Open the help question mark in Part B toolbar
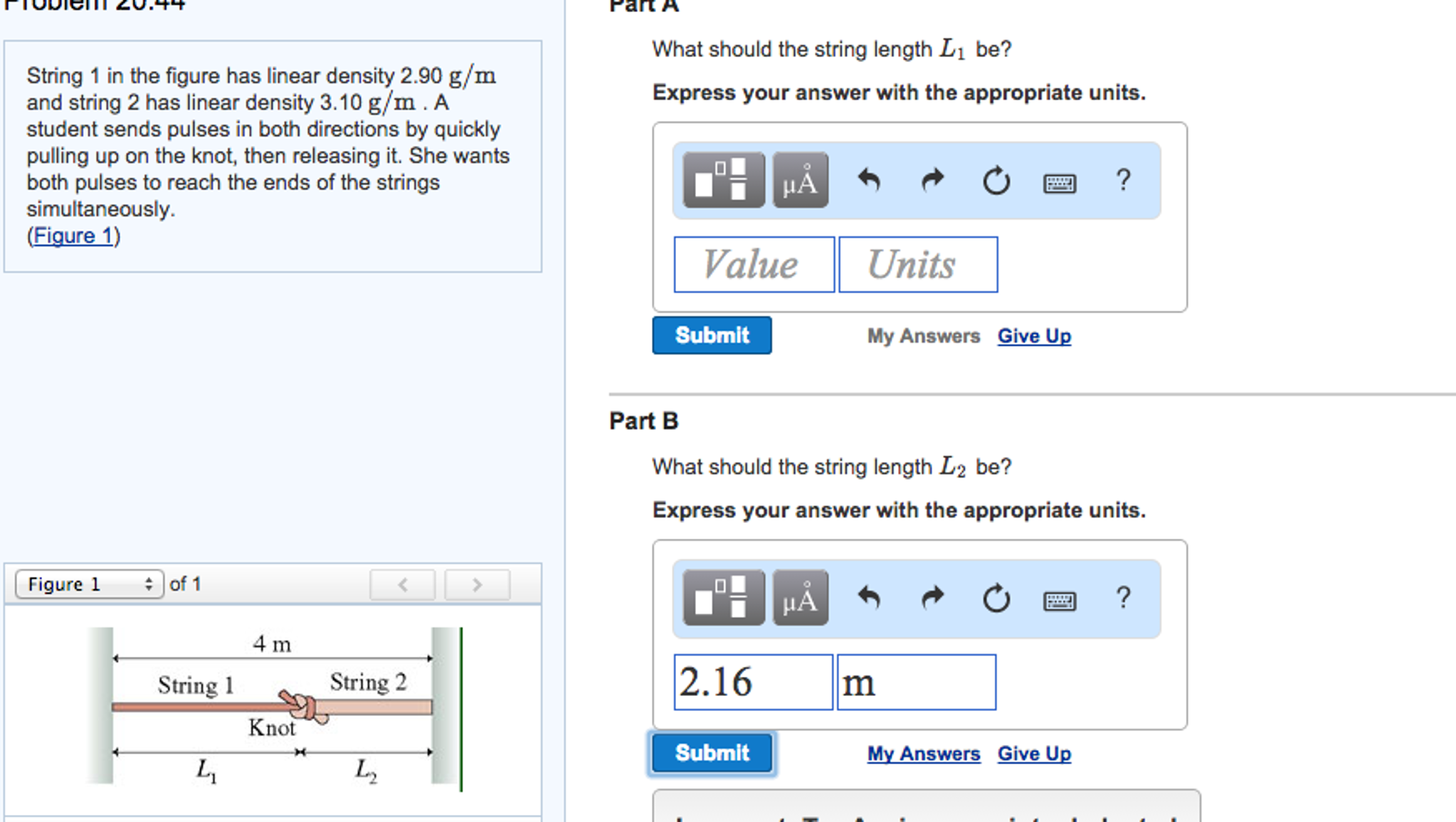 pos(1123,598)
